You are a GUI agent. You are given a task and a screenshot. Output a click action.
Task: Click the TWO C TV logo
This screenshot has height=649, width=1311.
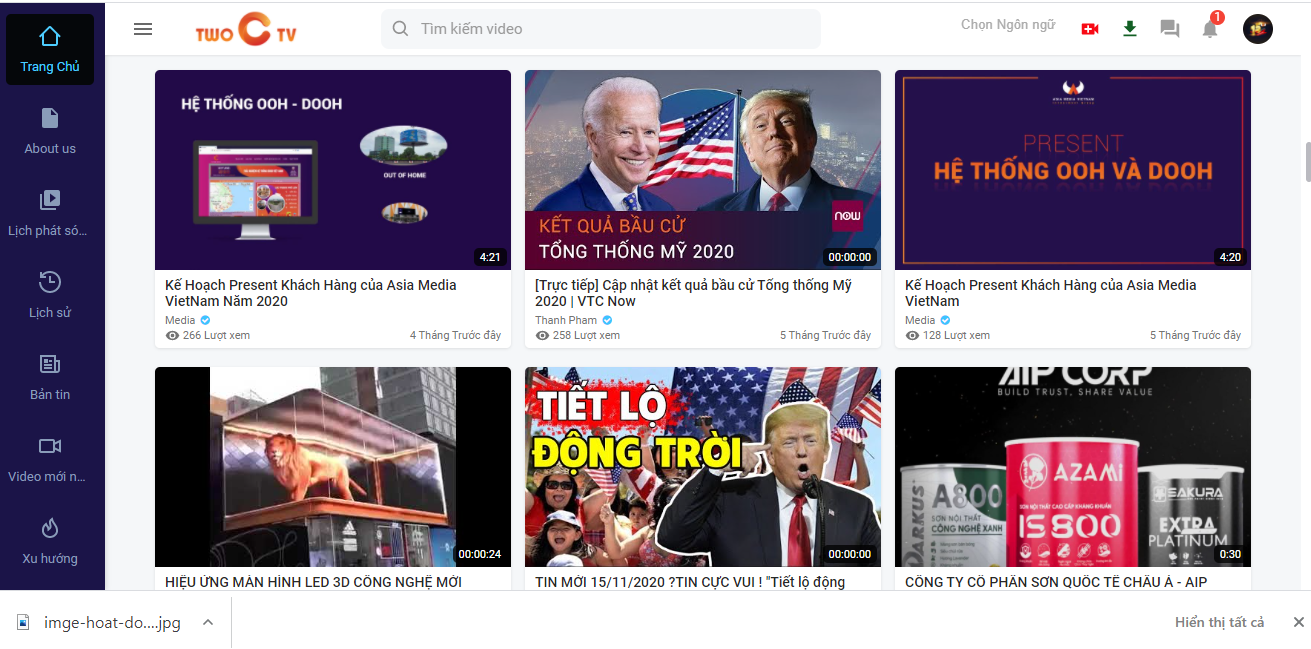coord(246,29)
